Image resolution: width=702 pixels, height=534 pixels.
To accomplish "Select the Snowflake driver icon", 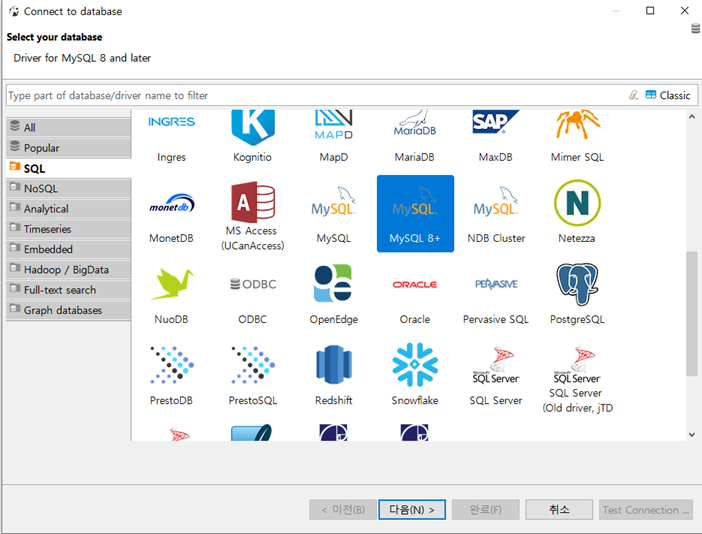I will point(415,375).
